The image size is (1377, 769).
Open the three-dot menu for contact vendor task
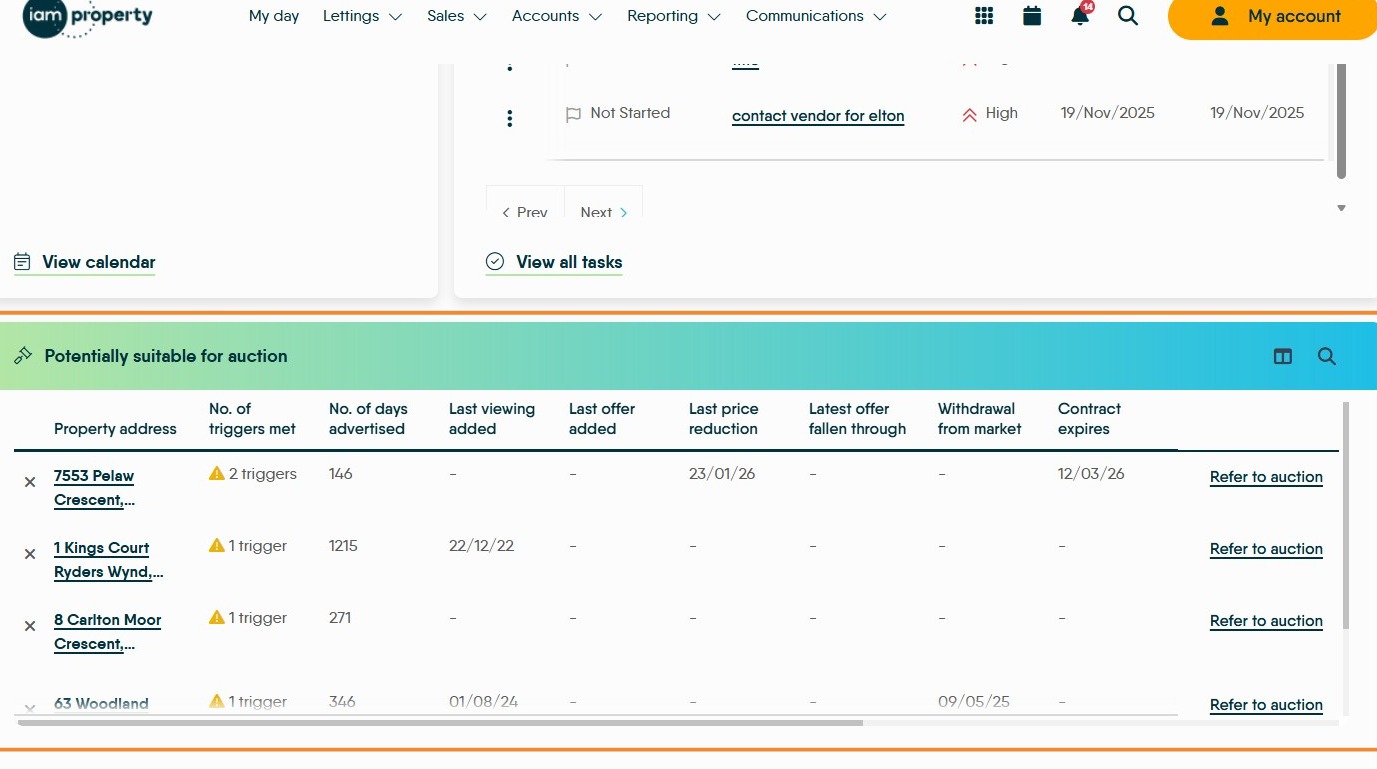click(x=510, y=119)
